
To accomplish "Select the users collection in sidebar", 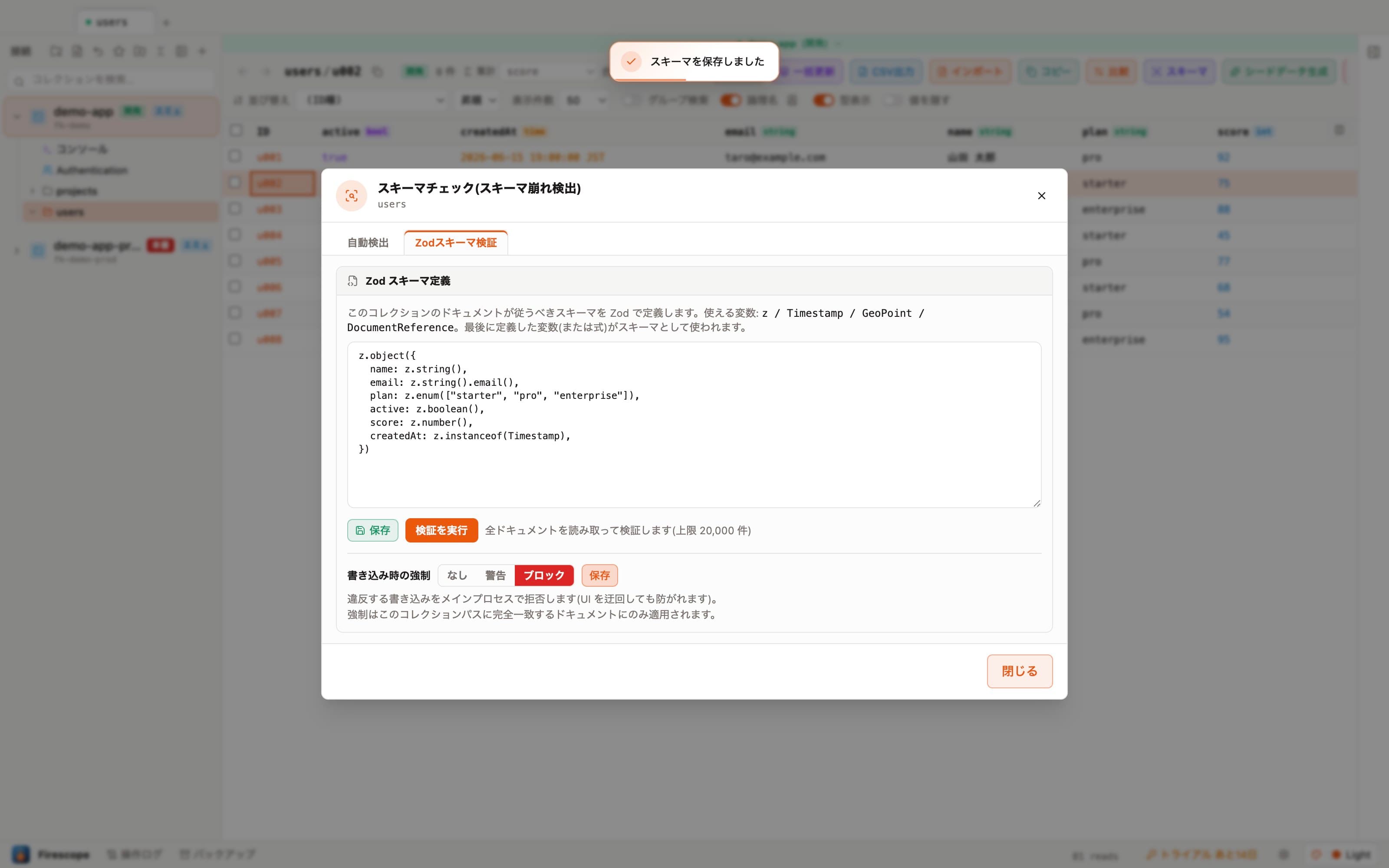I will click(x=121, y=212).
